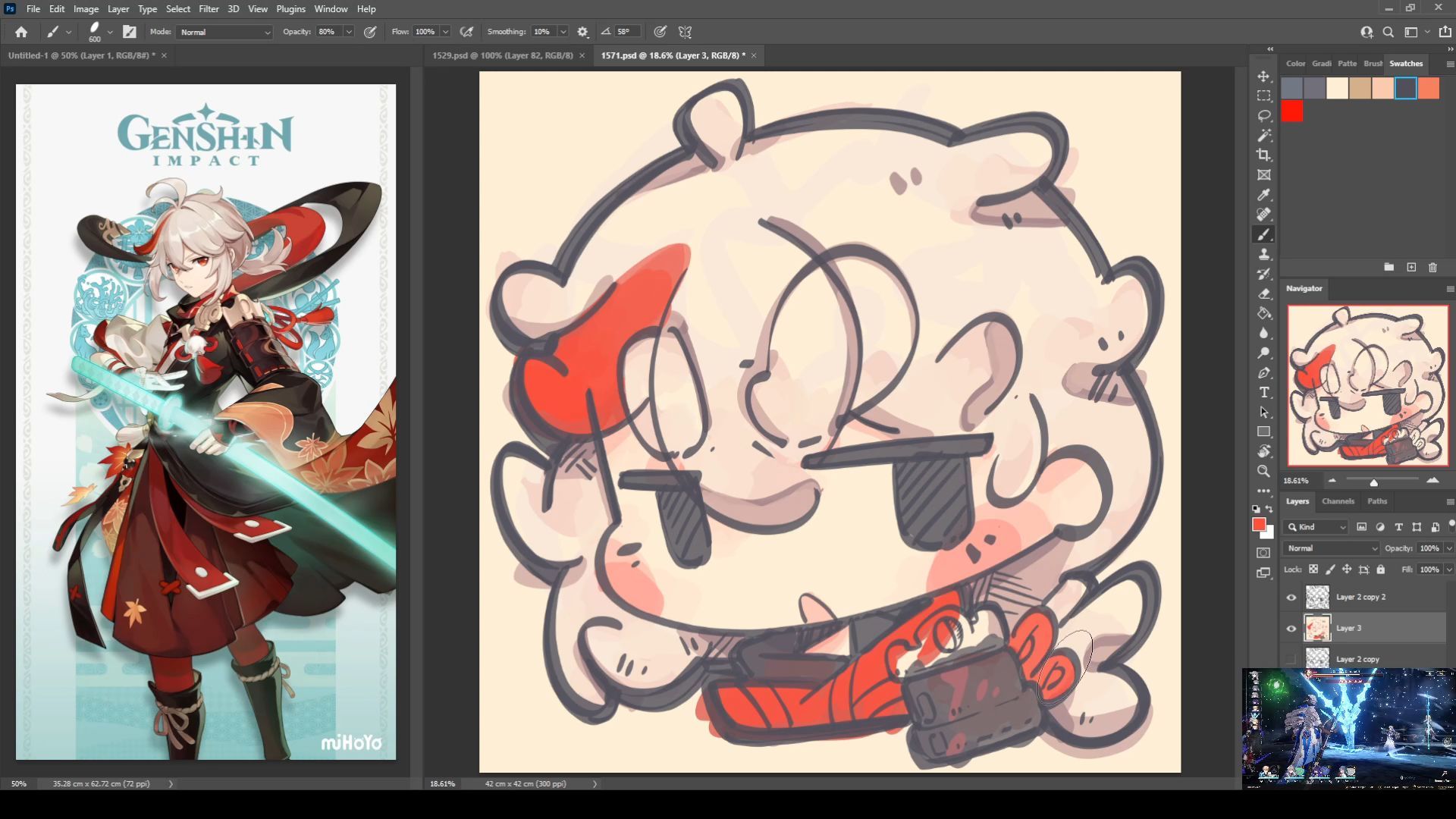Open the brush blending Mode dropdown

(224, 32)
